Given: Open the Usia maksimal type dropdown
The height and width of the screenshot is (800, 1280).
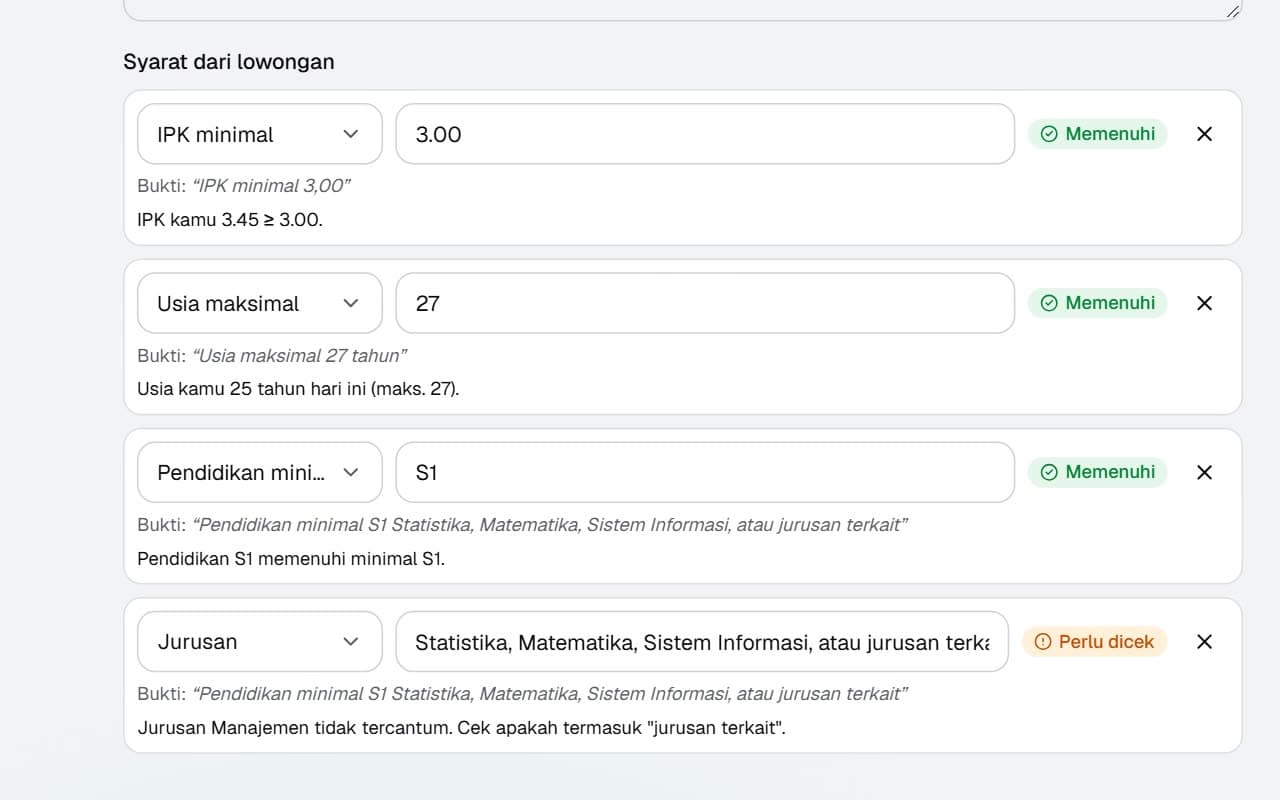Looking at the screenshot, I should (x=260, y=303).
